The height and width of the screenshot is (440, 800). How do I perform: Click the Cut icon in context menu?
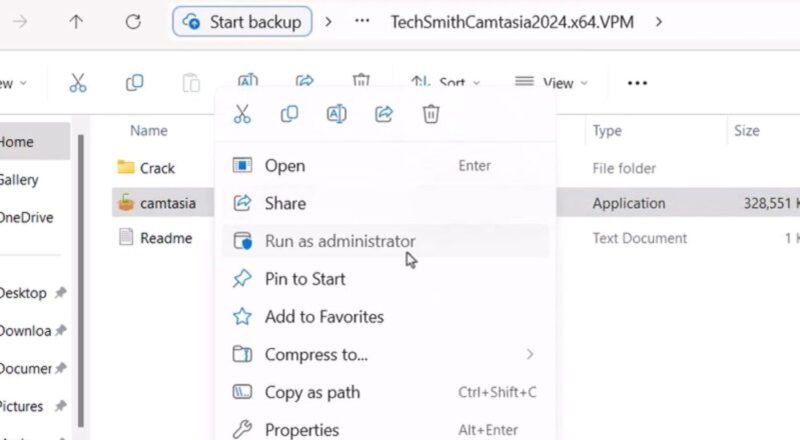pyautogui.click(x=242, y=114)
